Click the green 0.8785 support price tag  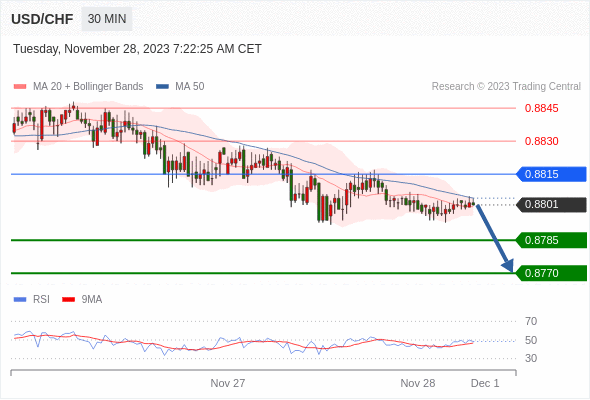point(552,240)
